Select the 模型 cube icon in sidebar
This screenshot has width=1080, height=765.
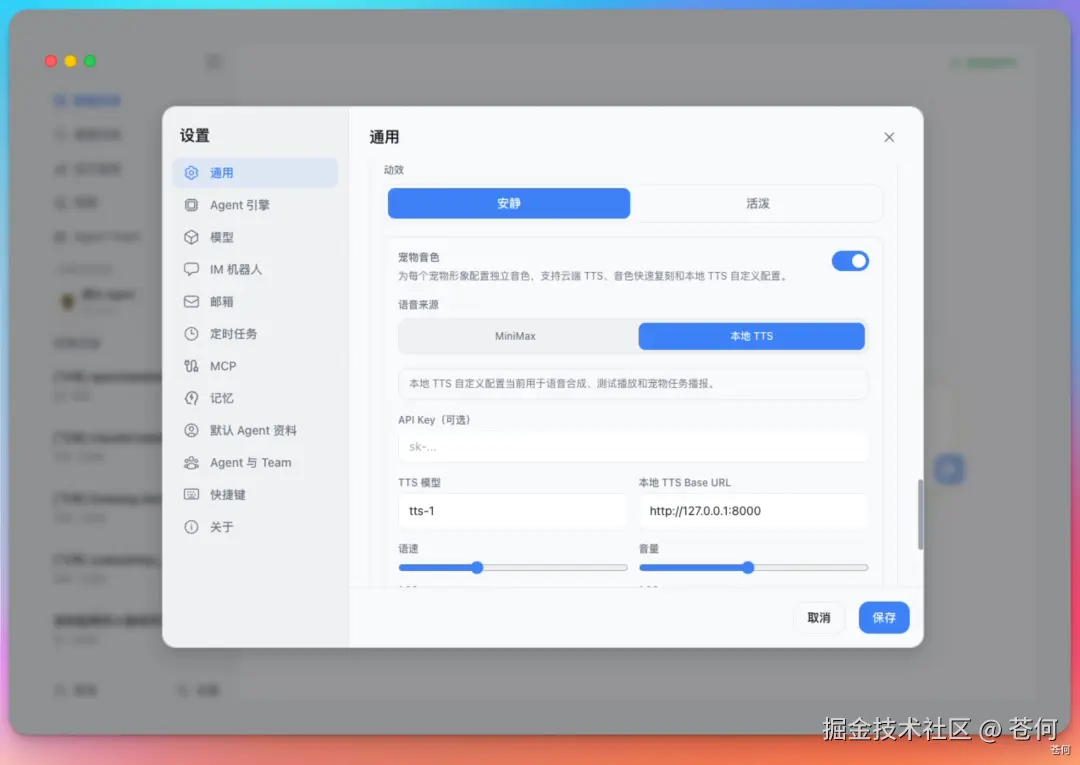click(191, 238)
